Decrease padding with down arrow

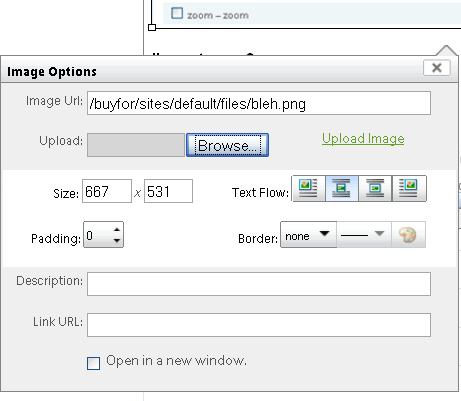point(117,240)
